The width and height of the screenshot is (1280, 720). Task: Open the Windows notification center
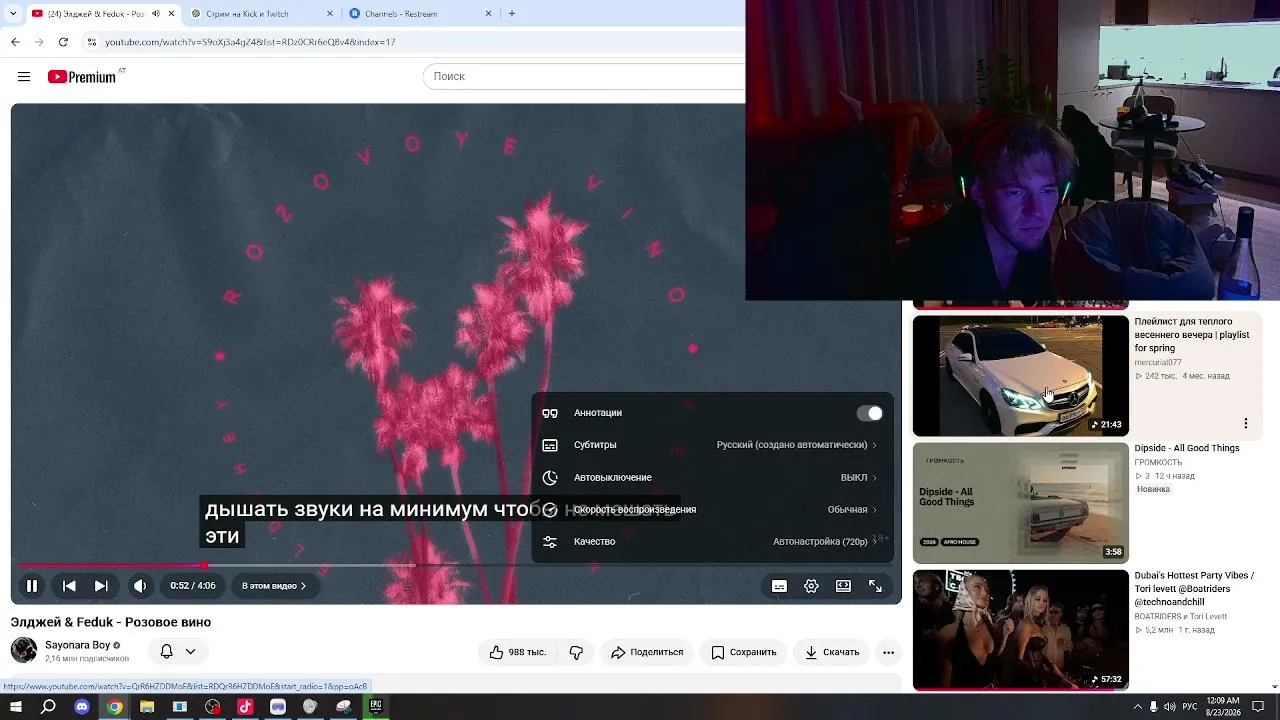pos(1258,707)
